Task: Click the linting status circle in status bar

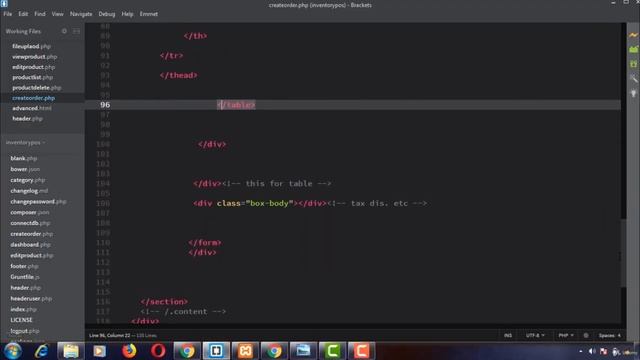Action: pos(586,336)
